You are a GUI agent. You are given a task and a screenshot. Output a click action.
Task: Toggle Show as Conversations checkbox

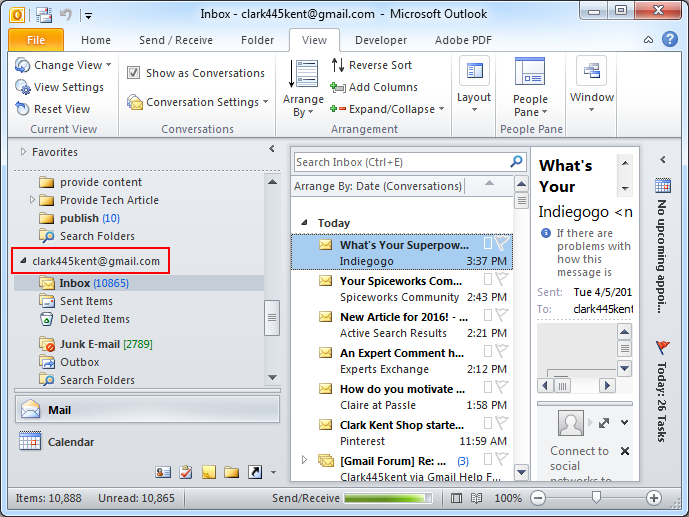coord(133,72)
